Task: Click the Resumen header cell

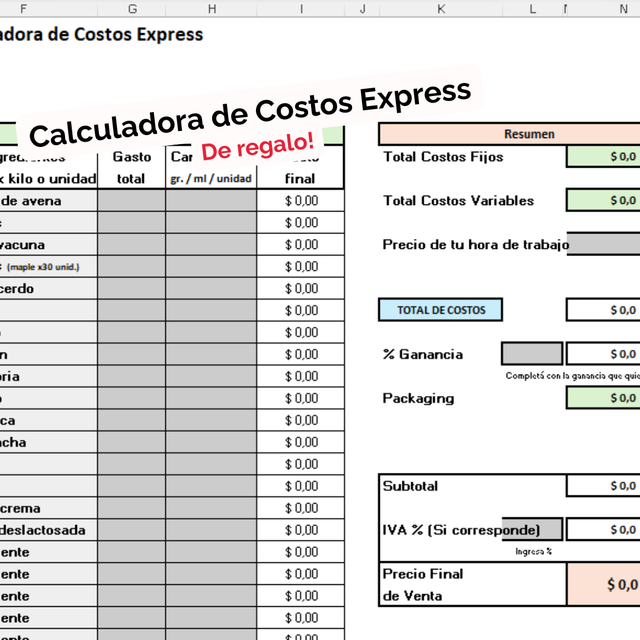Action: [530, 134]
